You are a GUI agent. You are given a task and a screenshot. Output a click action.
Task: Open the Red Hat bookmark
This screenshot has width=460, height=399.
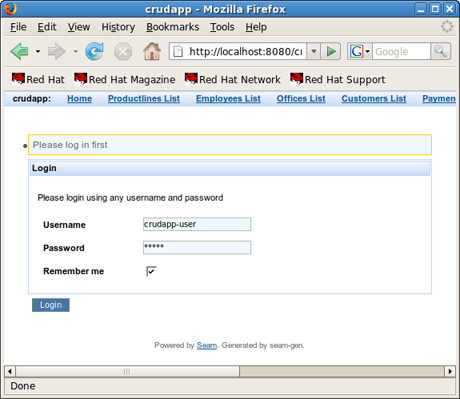click(38, 79)
